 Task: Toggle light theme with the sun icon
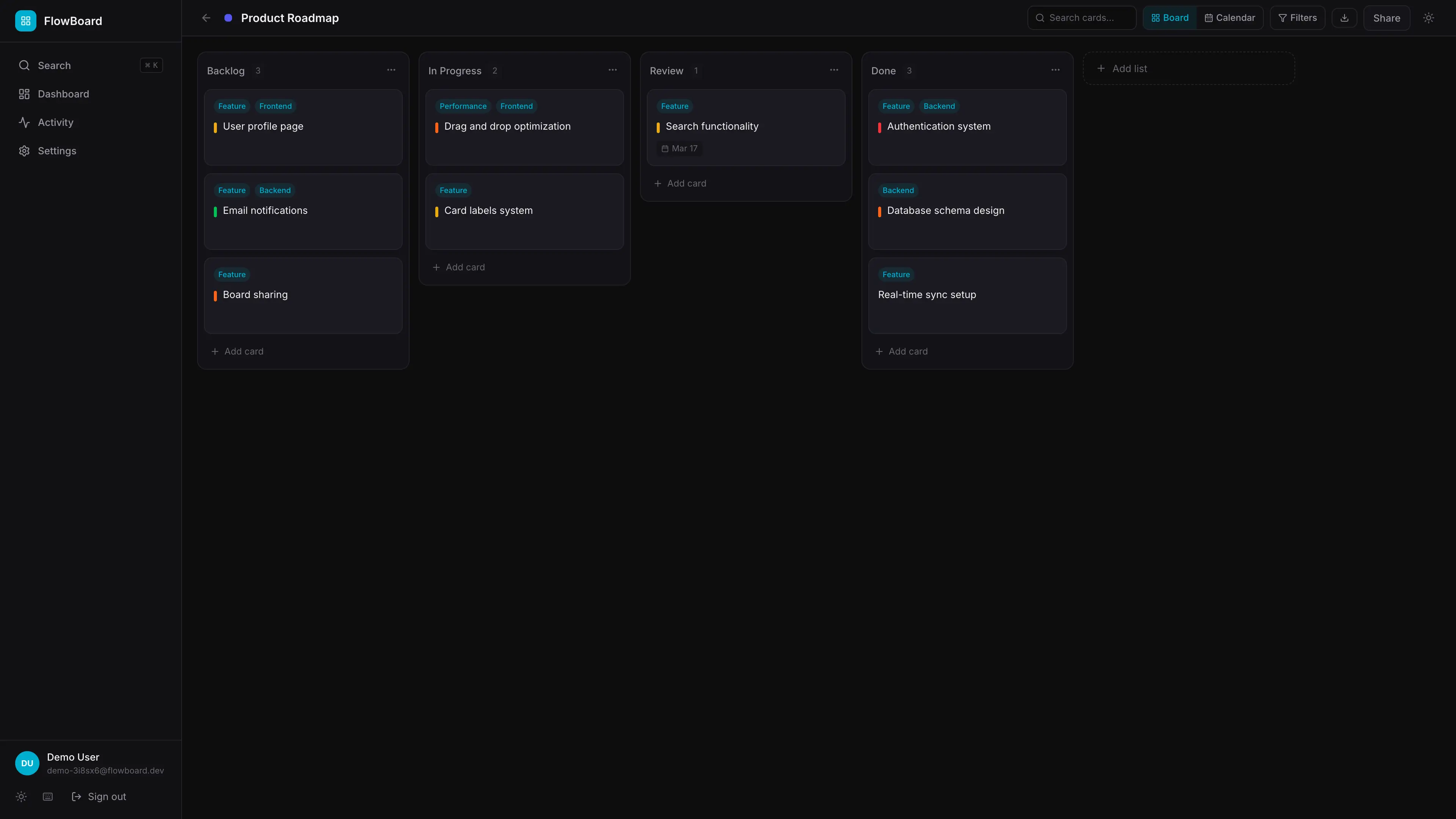coord(1429,17)
